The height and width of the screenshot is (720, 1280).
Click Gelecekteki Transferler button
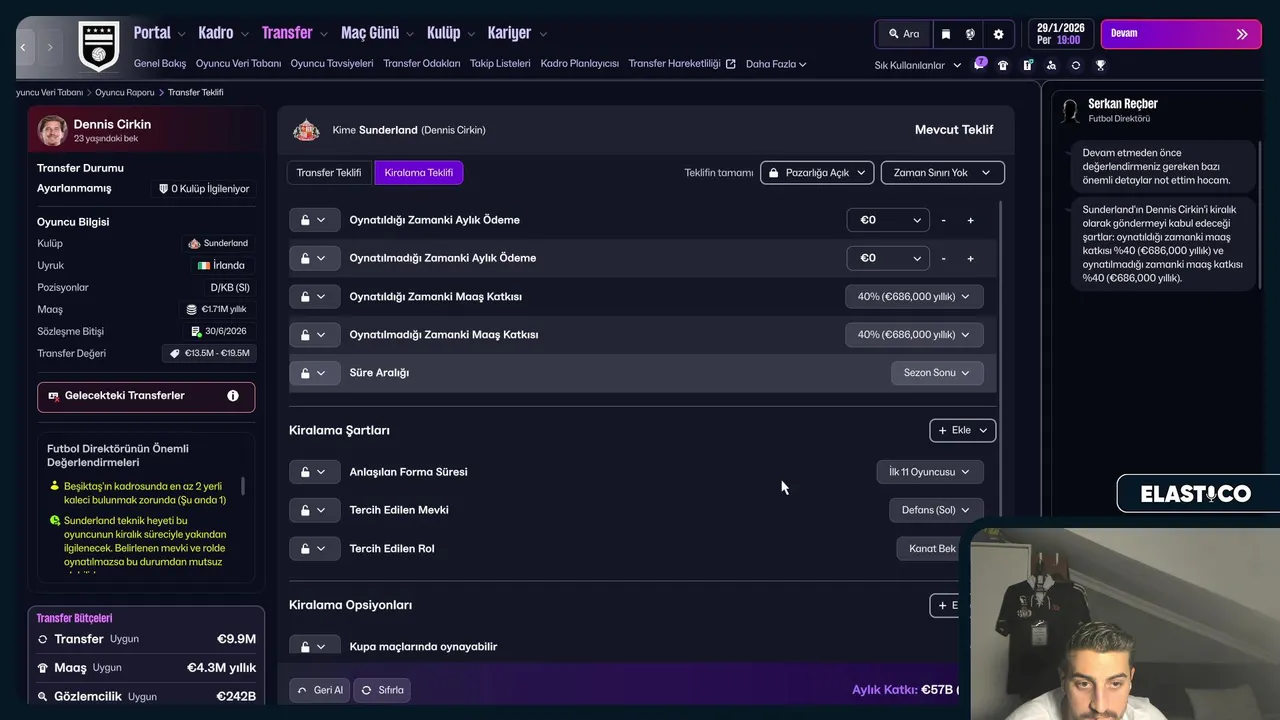pos(146,396)
